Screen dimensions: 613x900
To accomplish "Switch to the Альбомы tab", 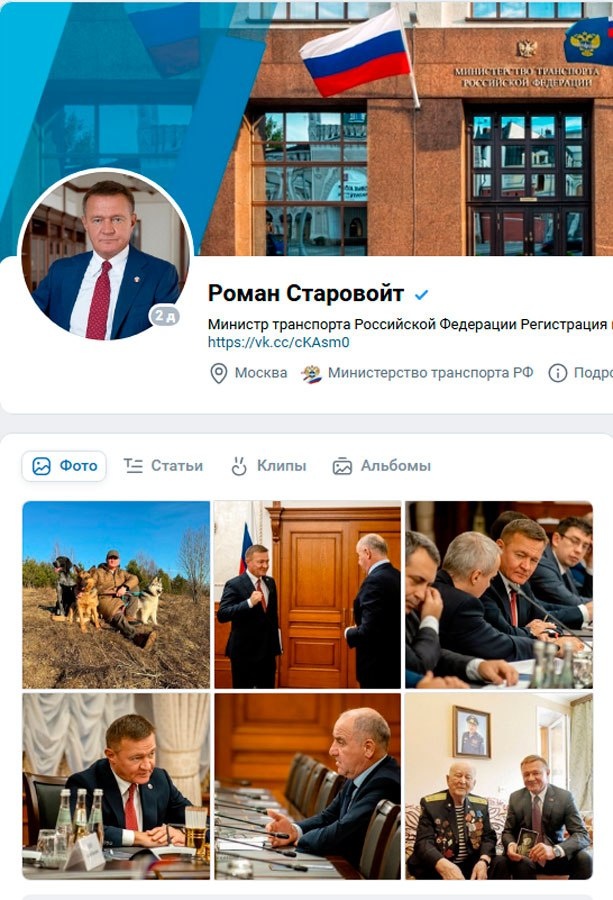I will click(x=382, y=465).
